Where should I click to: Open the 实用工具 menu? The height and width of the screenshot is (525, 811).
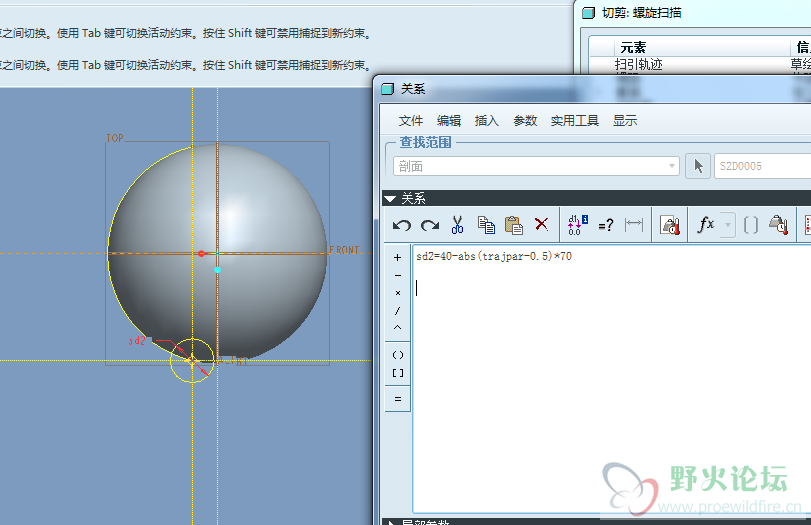[575, 121]
